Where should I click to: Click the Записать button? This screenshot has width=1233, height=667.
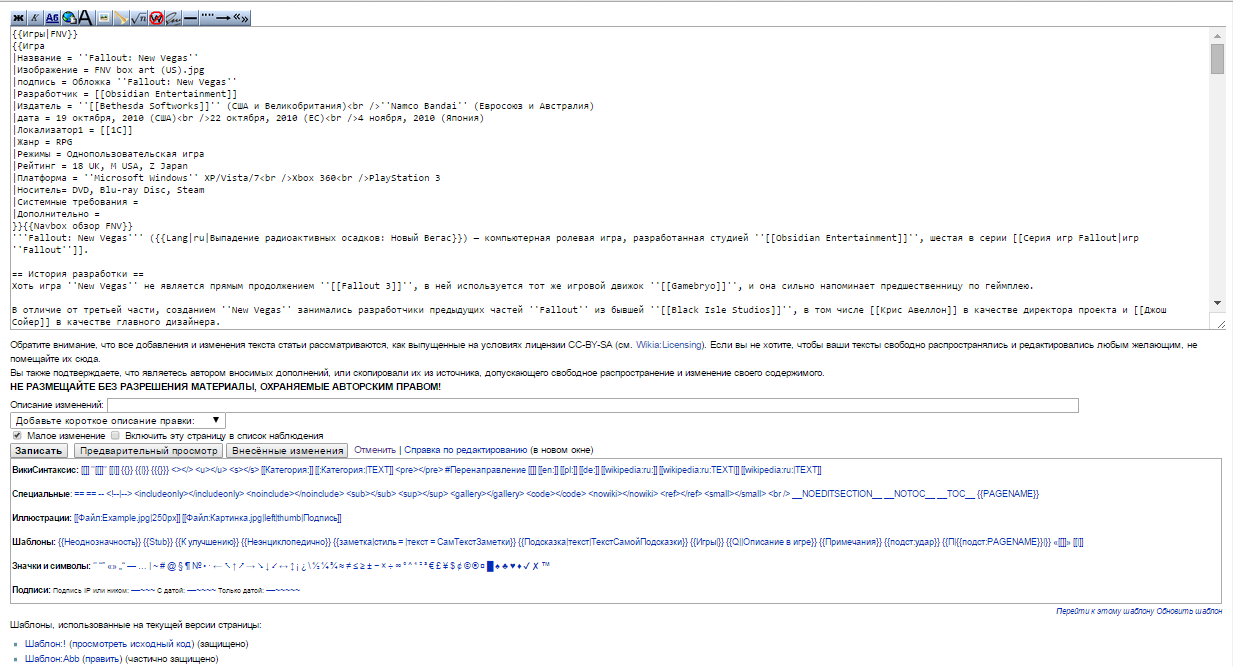(x=39, y=451)
